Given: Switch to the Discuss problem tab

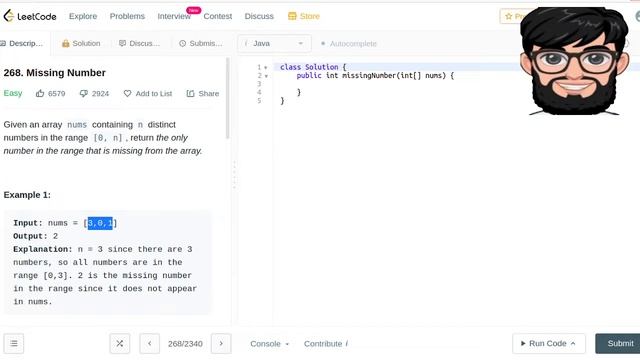Looking at the screenshot, I should tap(139, 43).
